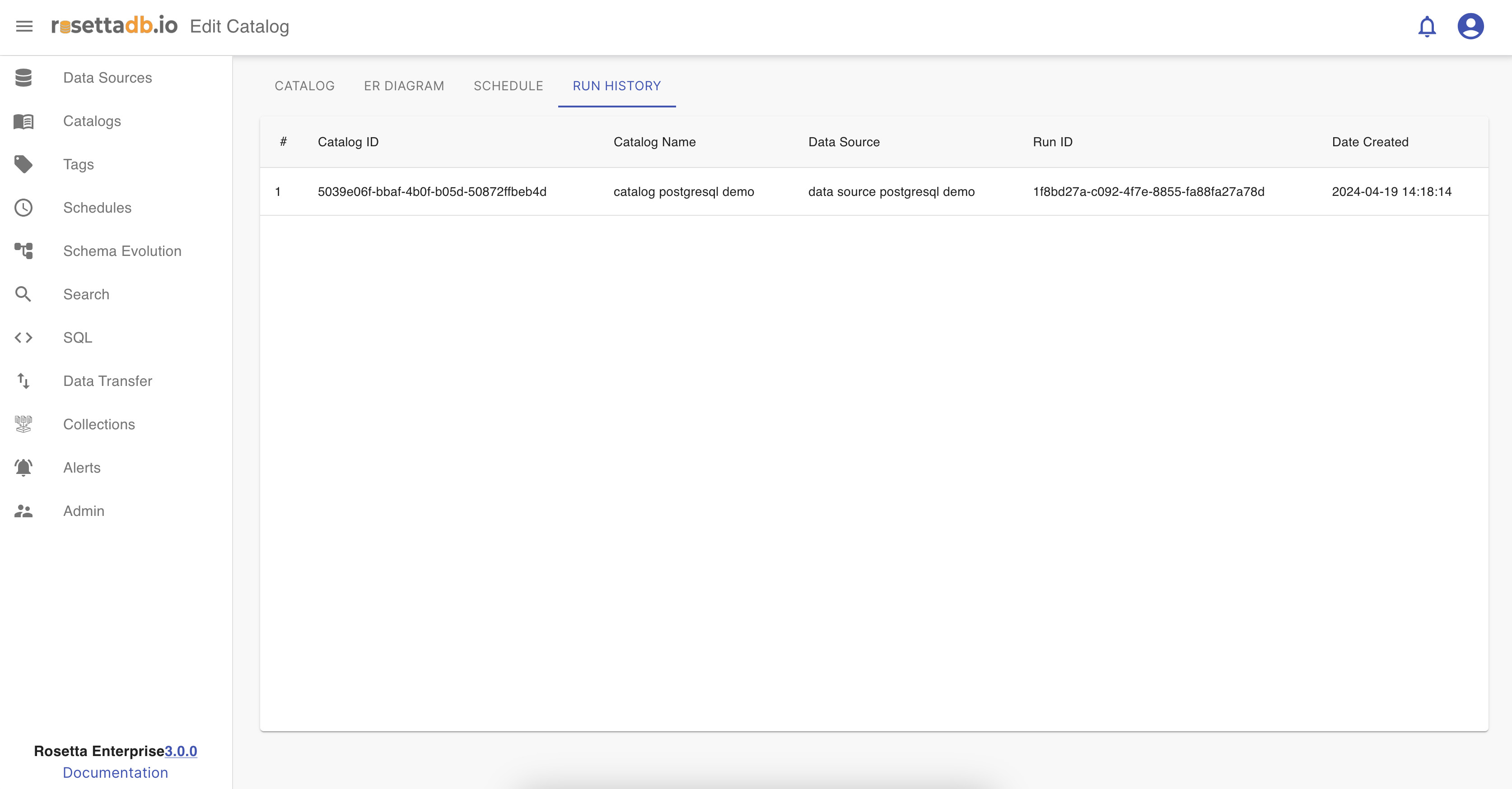Toggle the hamburger navigation menu
The height and width of the screenshot is (789, 1512).
coord(24,26)
